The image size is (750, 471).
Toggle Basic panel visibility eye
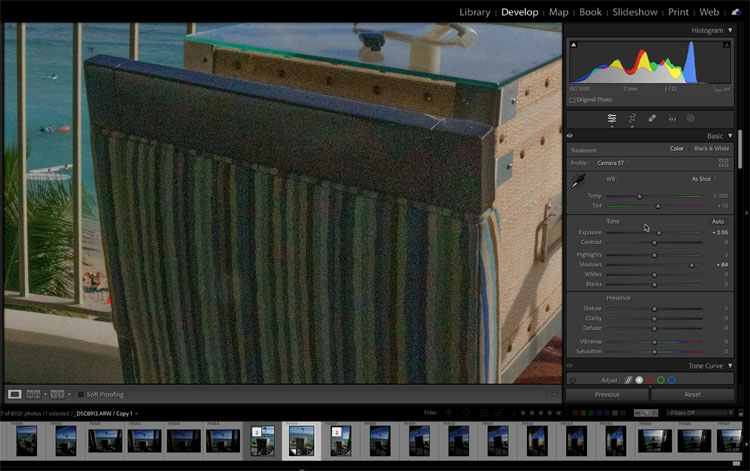pyautogui.click(x=570, y=136)
